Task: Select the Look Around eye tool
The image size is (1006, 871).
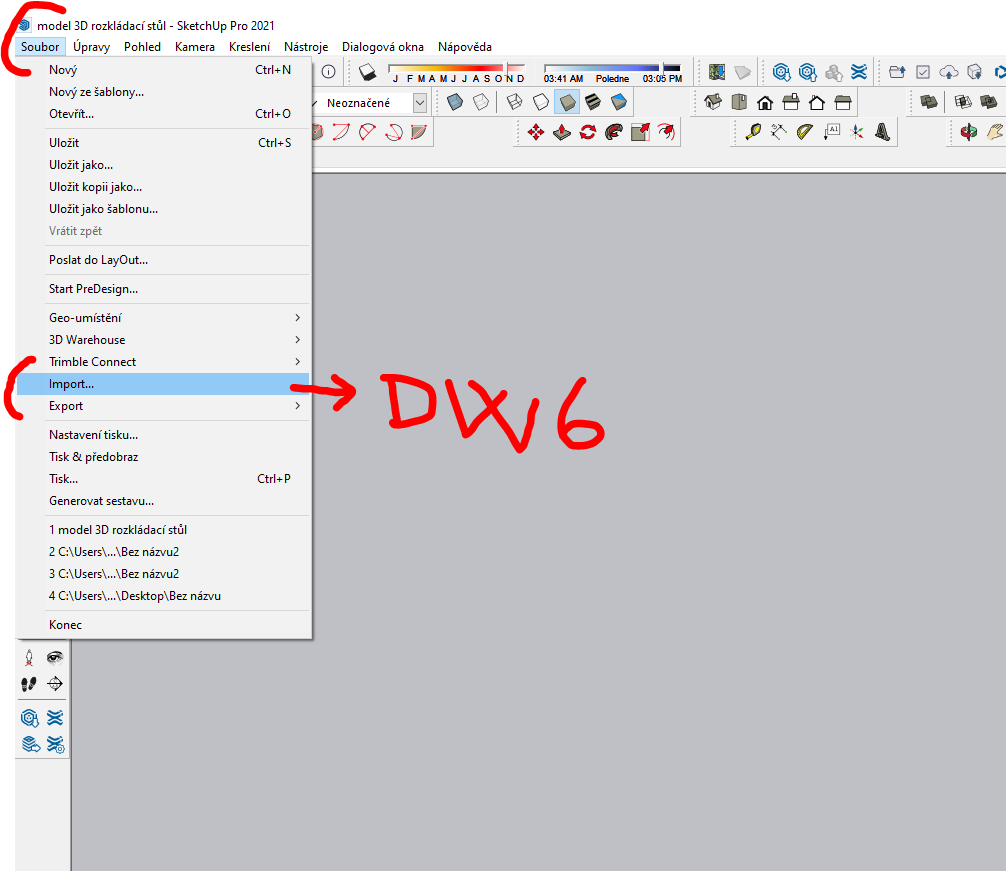Action: pos(55,657)
